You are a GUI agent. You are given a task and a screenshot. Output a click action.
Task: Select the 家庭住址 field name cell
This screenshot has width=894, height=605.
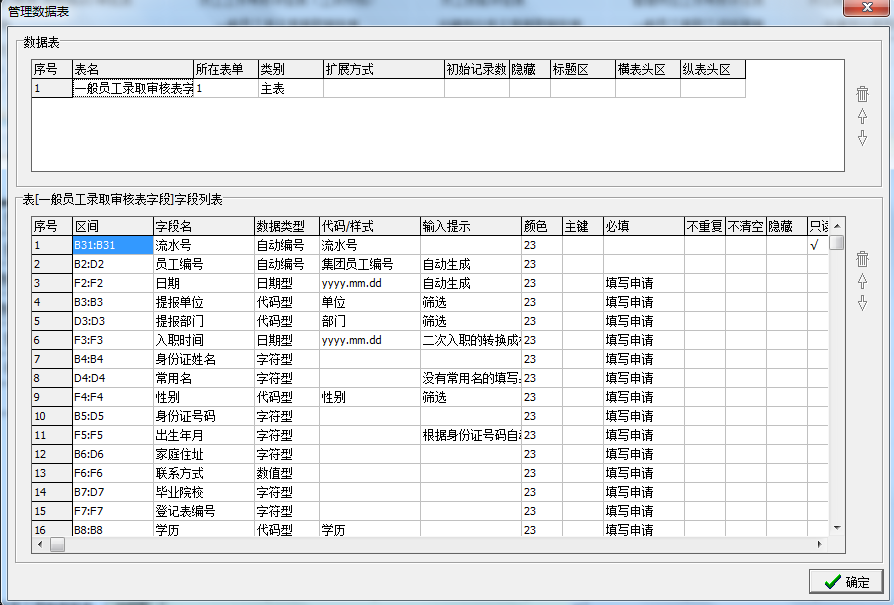point(204,454)
